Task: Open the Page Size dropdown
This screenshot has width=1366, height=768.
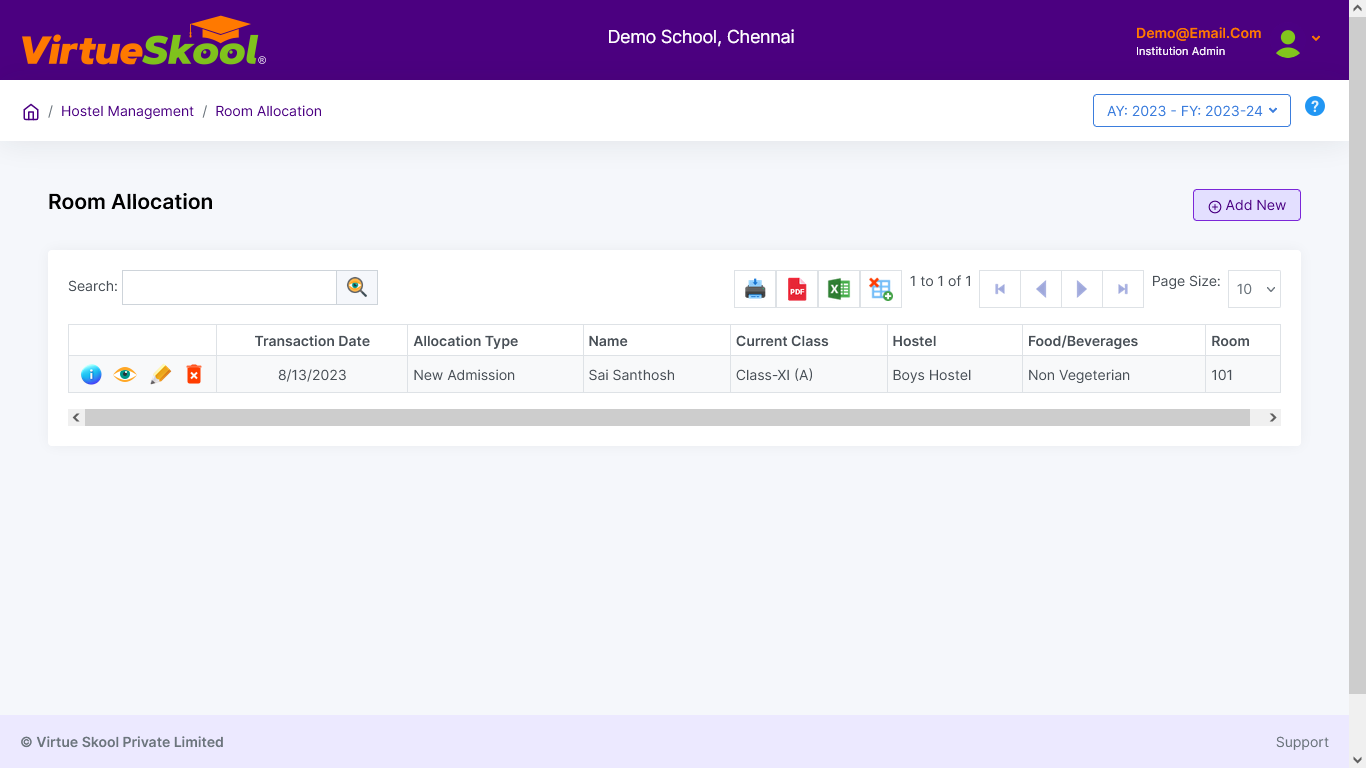Action: tap(1254, 289)
